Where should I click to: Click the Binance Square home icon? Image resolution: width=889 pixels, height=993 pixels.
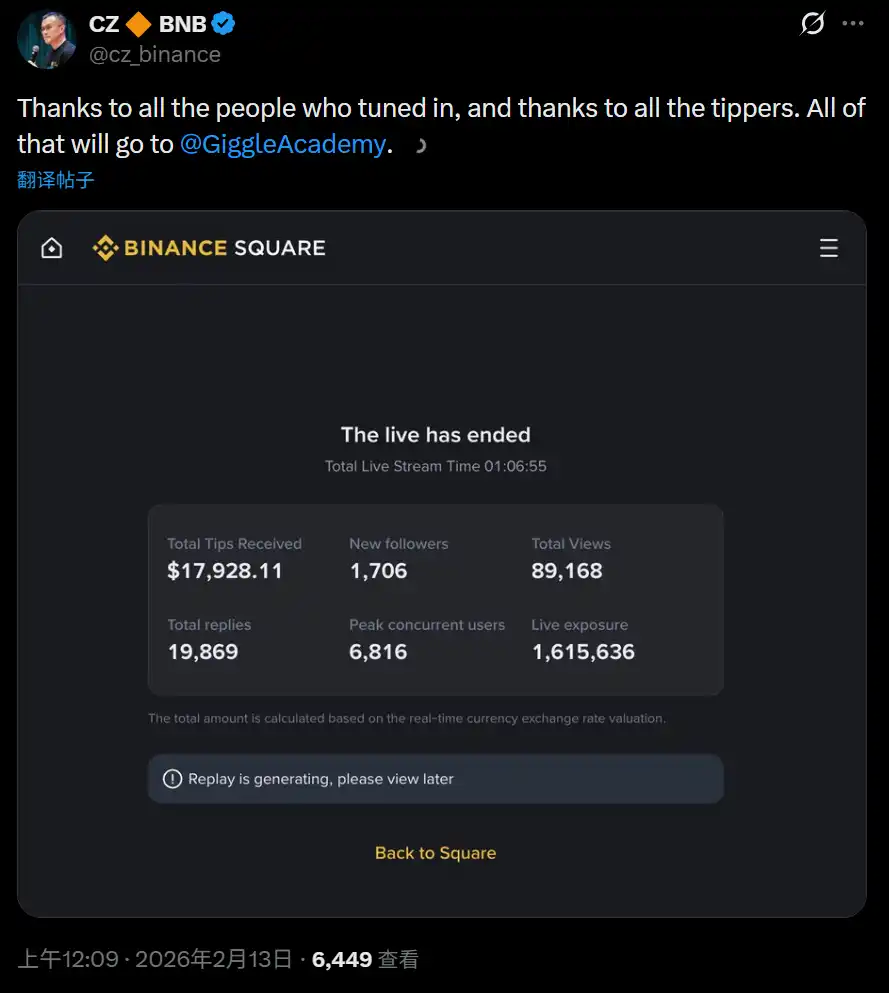[x=51, y=248]
